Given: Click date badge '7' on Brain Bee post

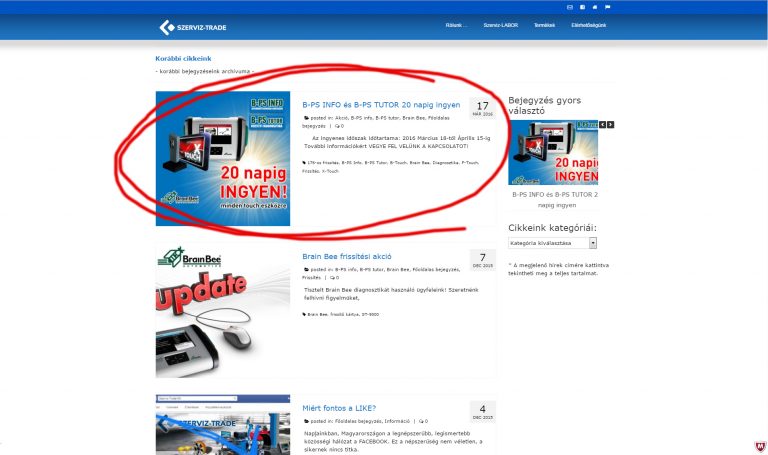Looking at the screenshot, I should 482,260.
